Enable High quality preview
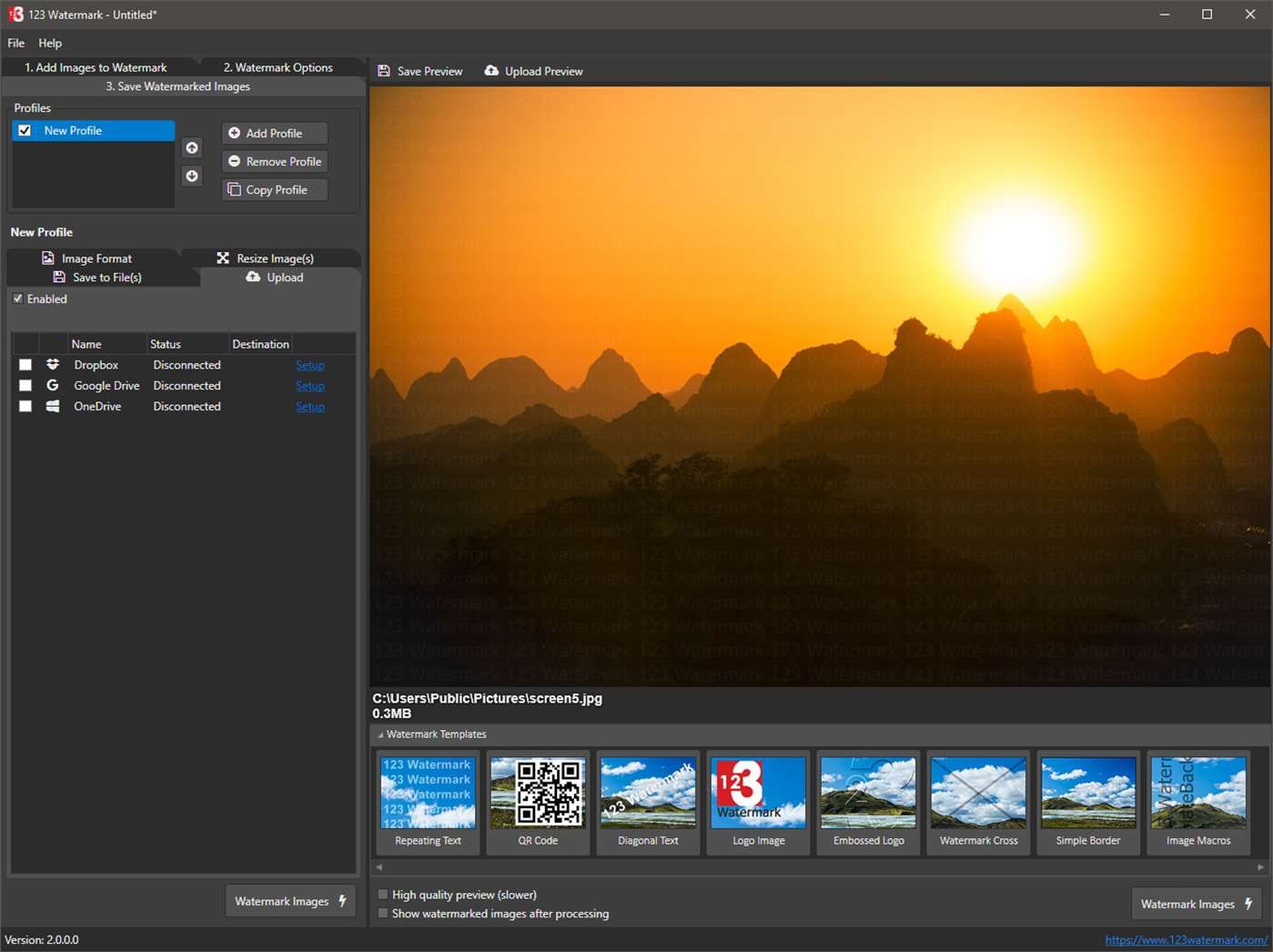This screenshot has width=1273, height=952. click(x=382, y=894)
